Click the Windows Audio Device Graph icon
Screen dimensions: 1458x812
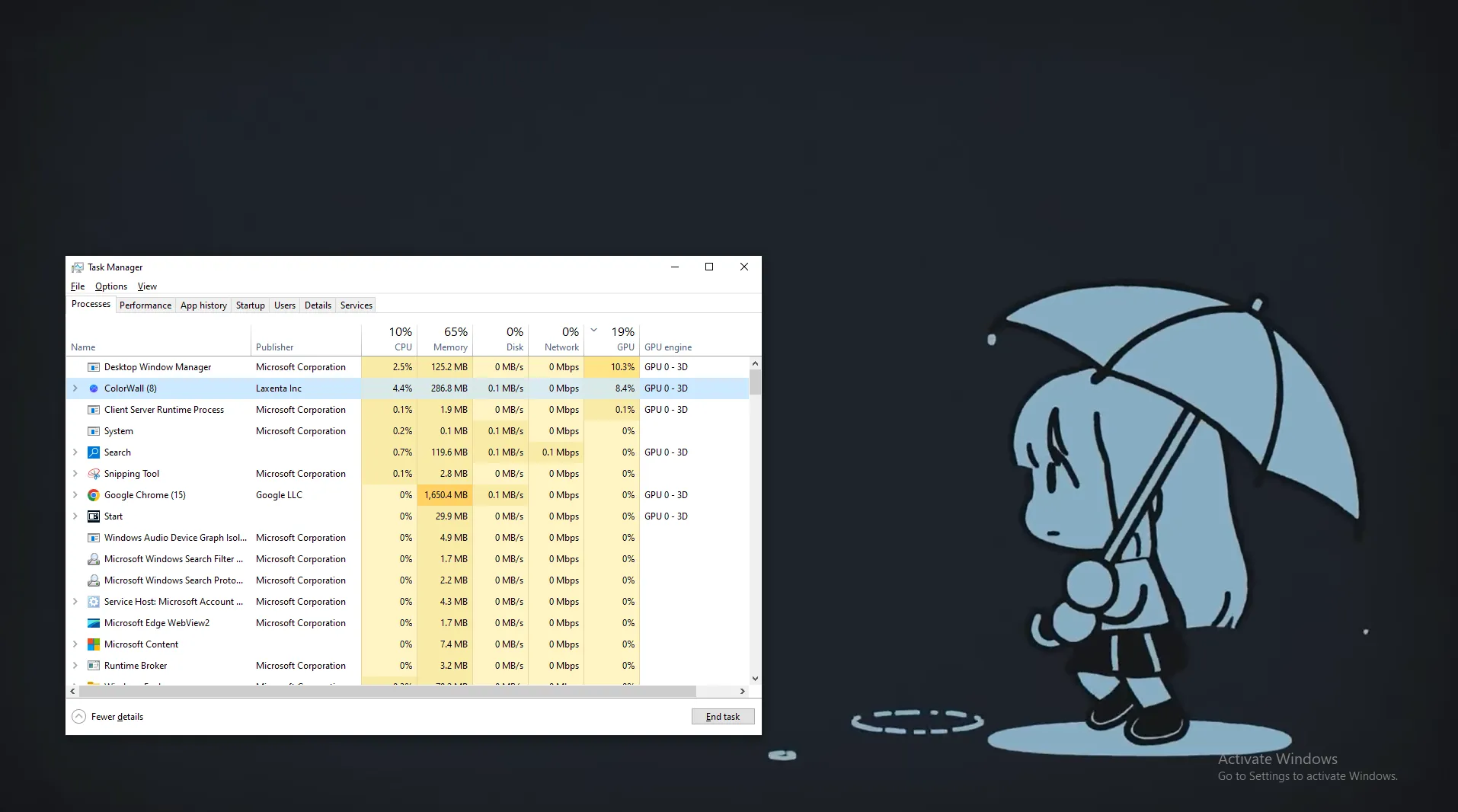(x=94, y=538)
